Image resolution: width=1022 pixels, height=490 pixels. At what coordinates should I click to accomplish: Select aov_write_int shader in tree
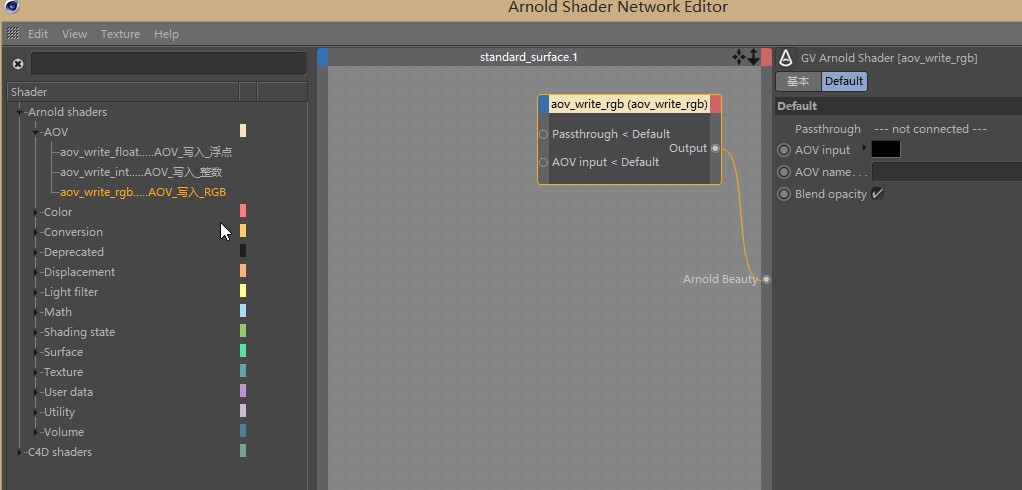(x=141, y=173)
